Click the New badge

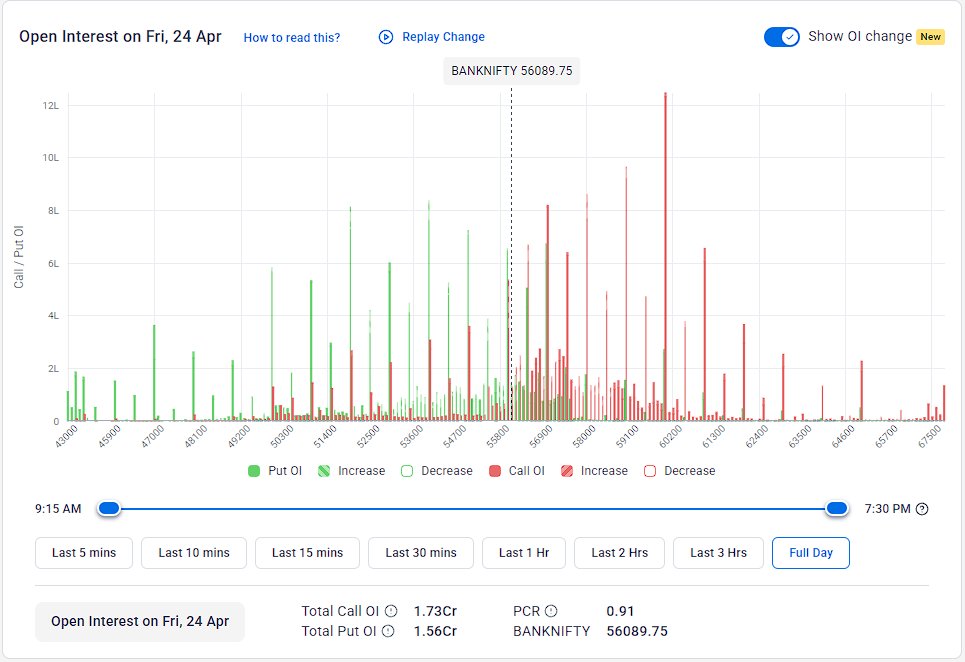931,37
